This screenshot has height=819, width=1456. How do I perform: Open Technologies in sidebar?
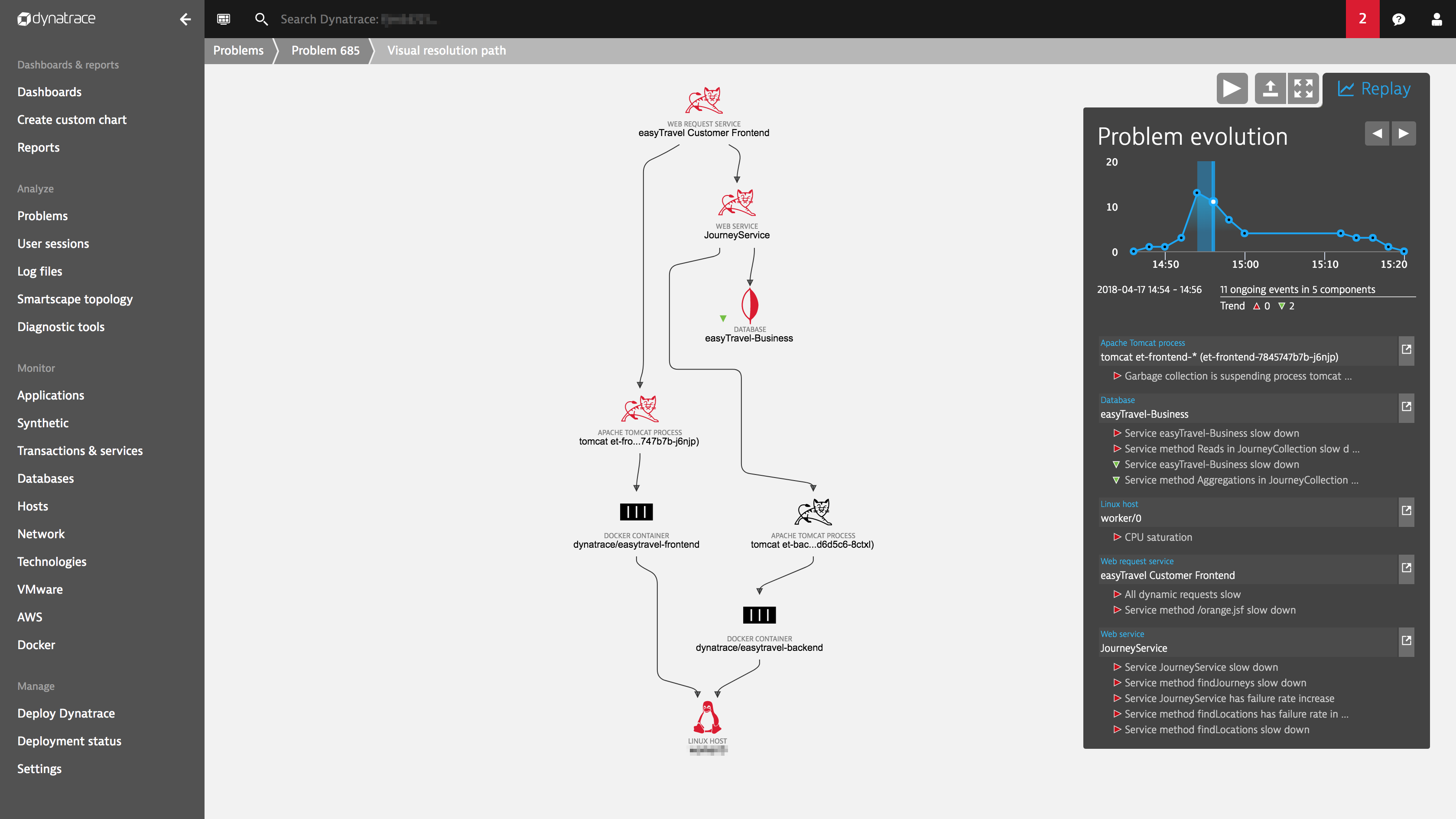click(x=52, y=561)
